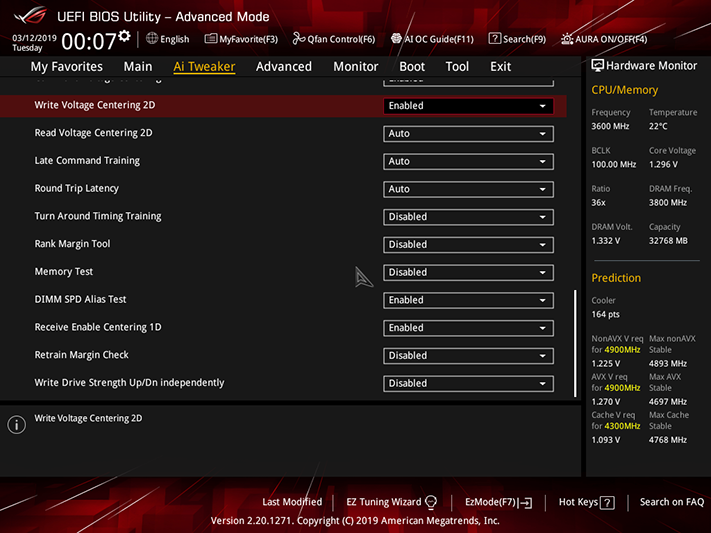
Task: Select Receive Enable Centering 1D label
Action: (x=98, y=327)
